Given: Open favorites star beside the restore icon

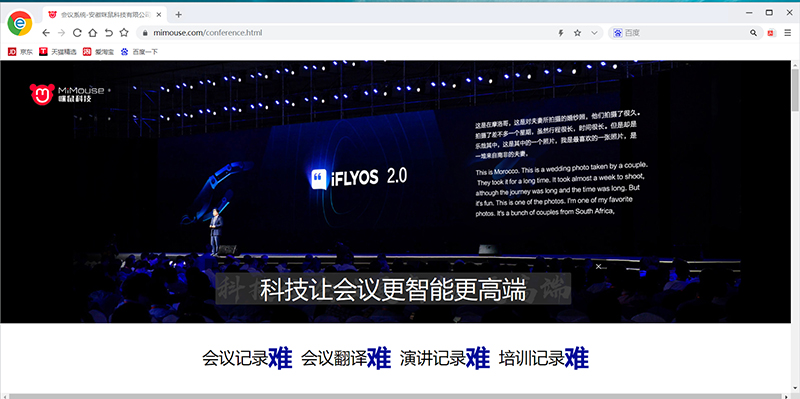Looking at the screenshot, I should [x=124, y=33].
